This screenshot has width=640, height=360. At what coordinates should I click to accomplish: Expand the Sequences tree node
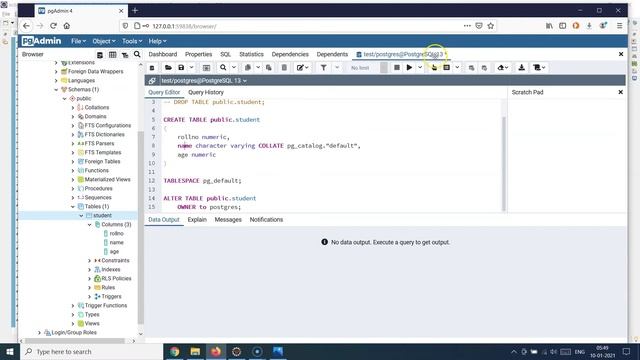73,198
